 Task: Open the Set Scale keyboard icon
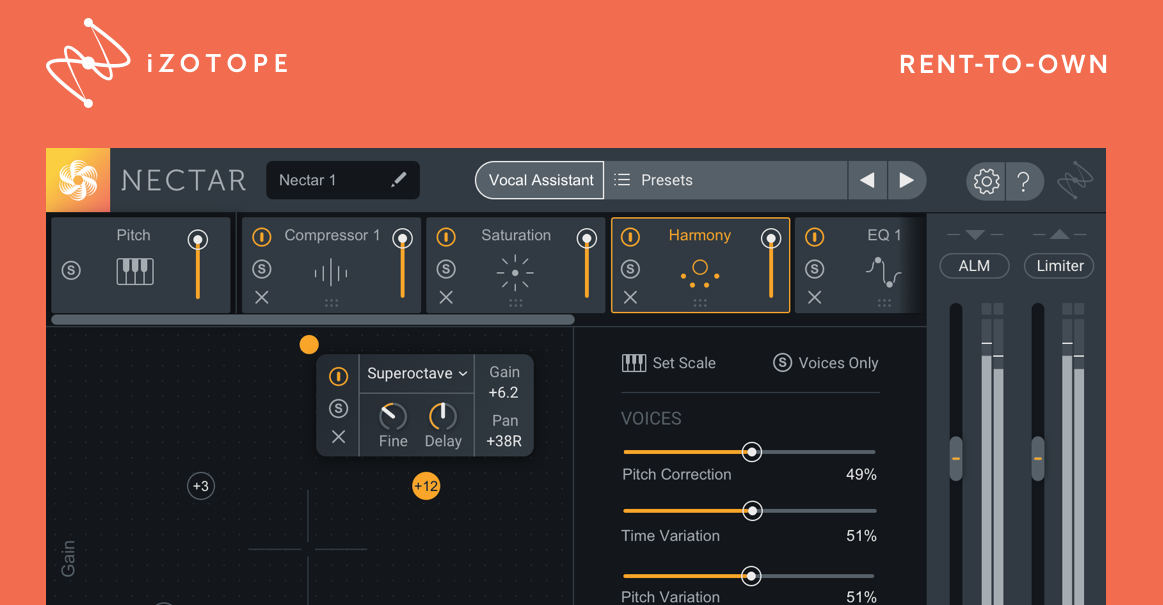(x=633, y=363)
